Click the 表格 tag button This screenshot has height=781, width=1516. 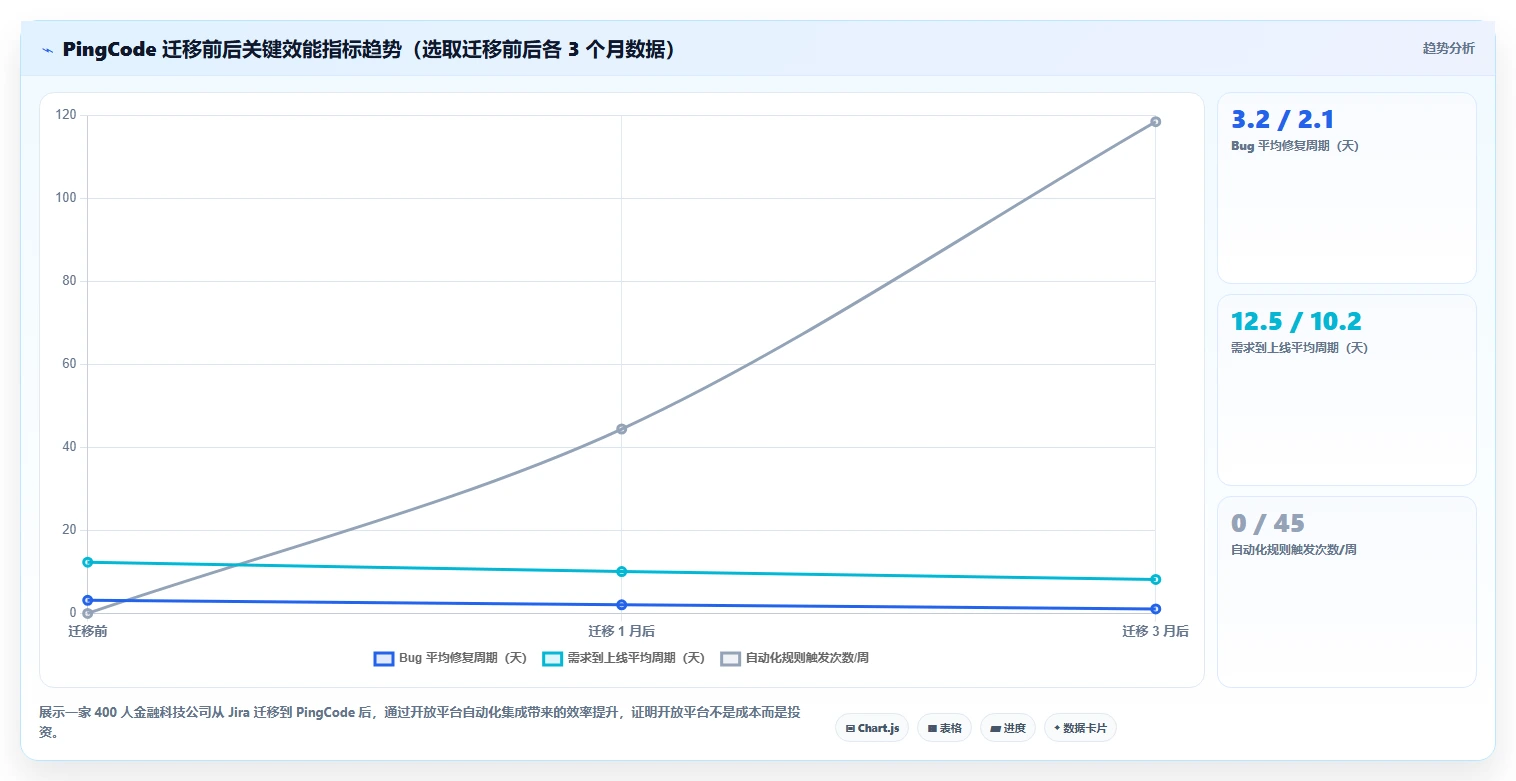click(x=944, y=728)
